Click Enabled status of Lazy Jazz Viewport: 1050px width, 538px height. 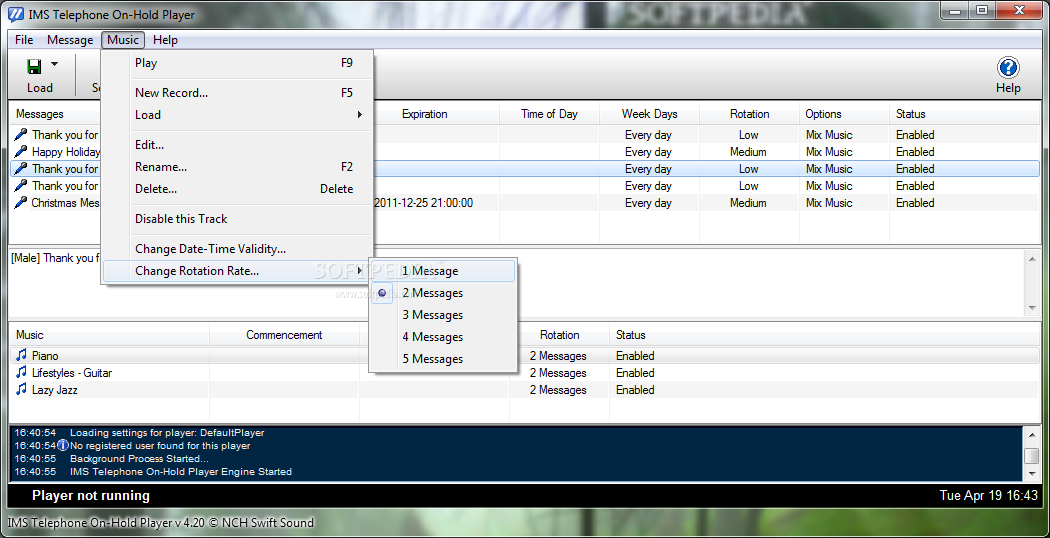coord(635,390)
